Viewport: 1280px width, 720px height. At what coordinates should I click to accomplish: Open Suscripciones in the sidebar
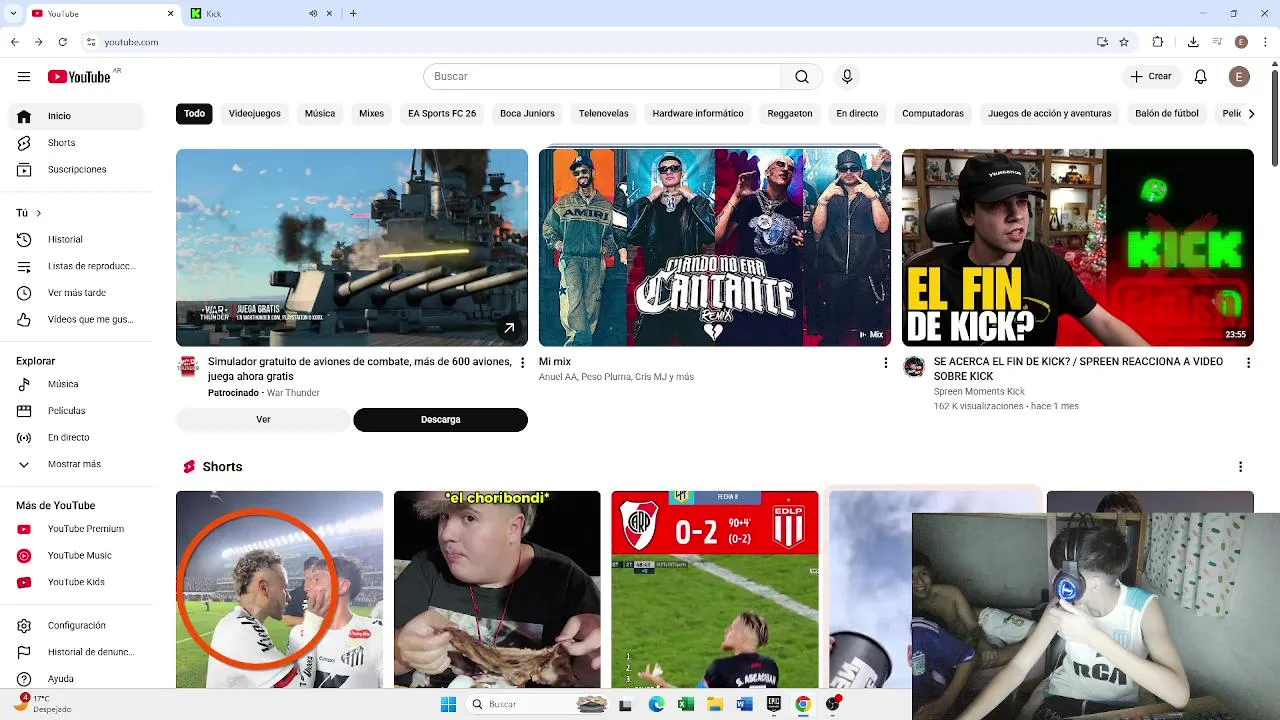tap(76, 170)
